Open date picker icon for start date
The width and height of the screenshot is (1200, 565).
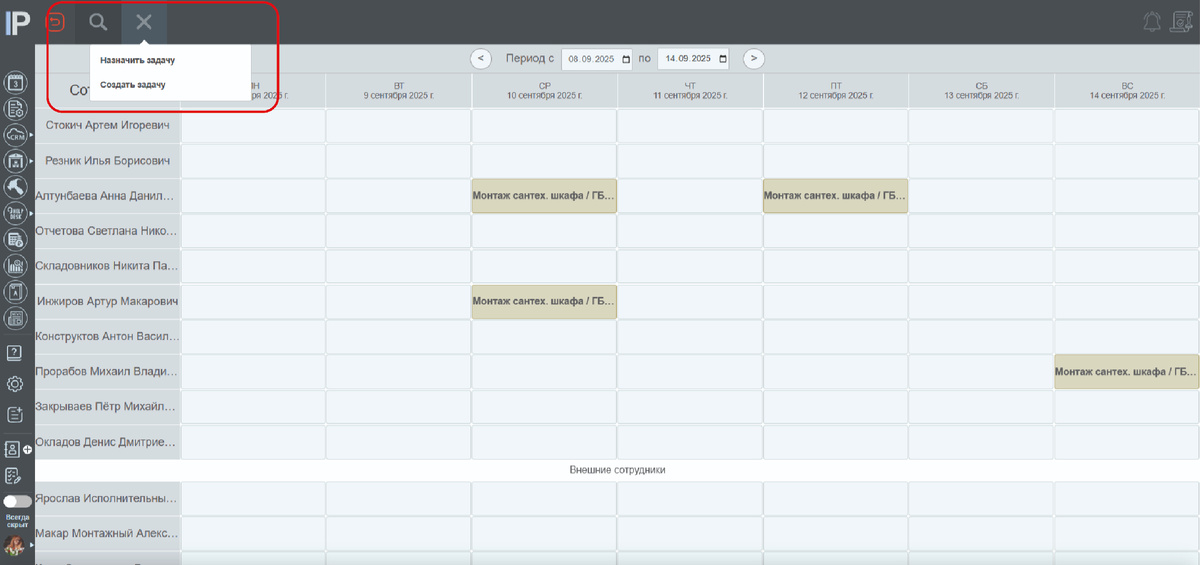(626, 59)
